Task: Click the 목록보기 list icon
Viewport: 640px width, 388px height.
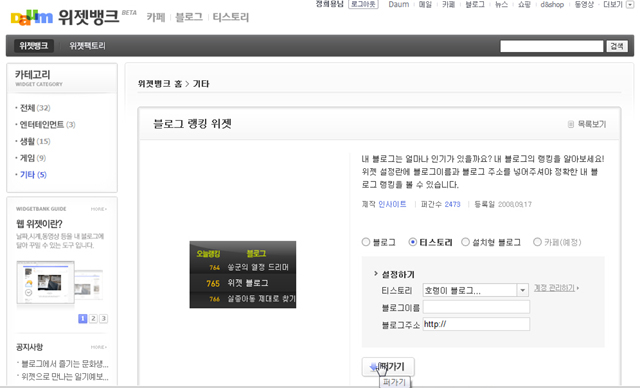Action: pyautogui.click(x=571, y=124)
